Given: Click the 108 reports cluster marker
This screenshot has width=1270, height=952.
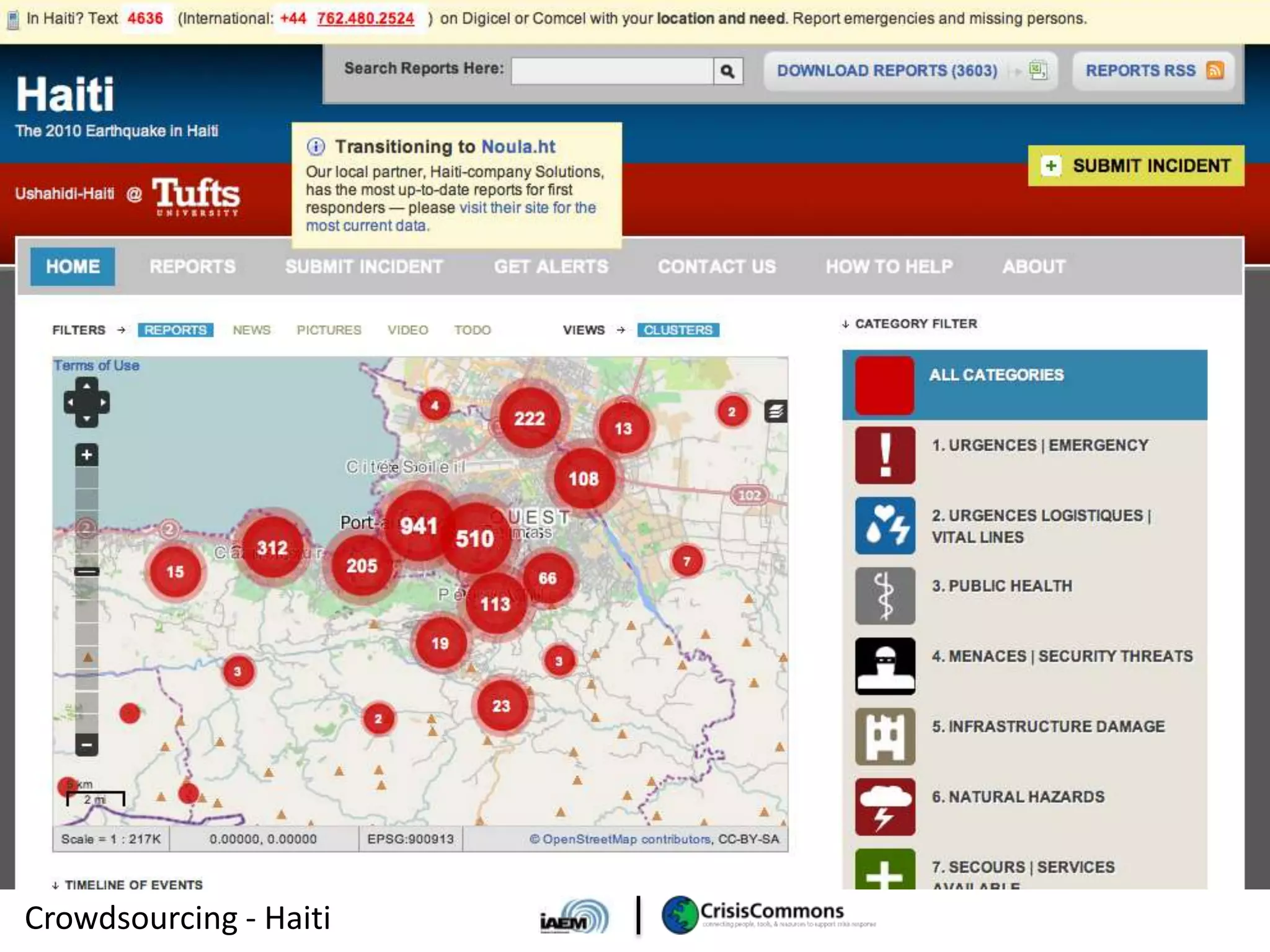Looking at the screenshot, I should (x=584, y=478).
